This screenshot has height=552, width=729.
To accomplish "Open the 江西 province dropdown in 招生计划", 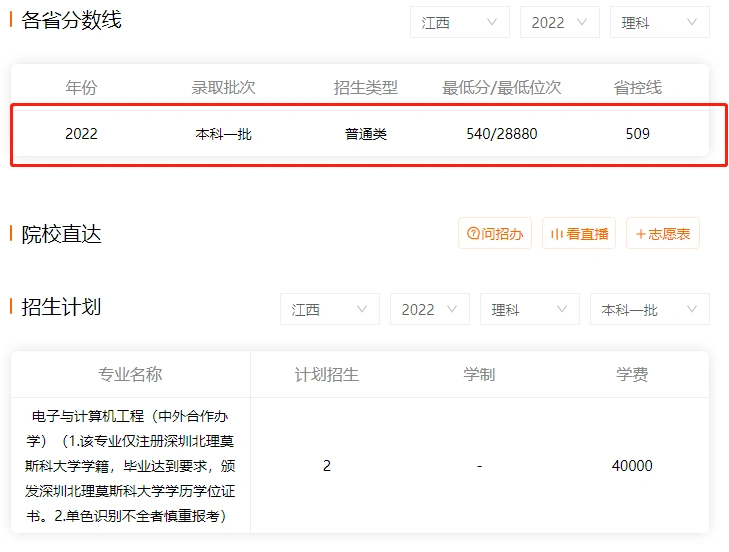I will click(330, 309).
